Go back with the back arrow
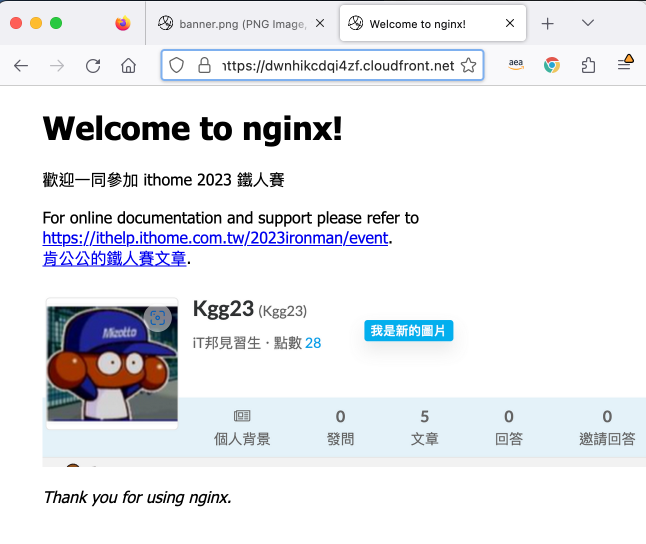 pos(21,66)
